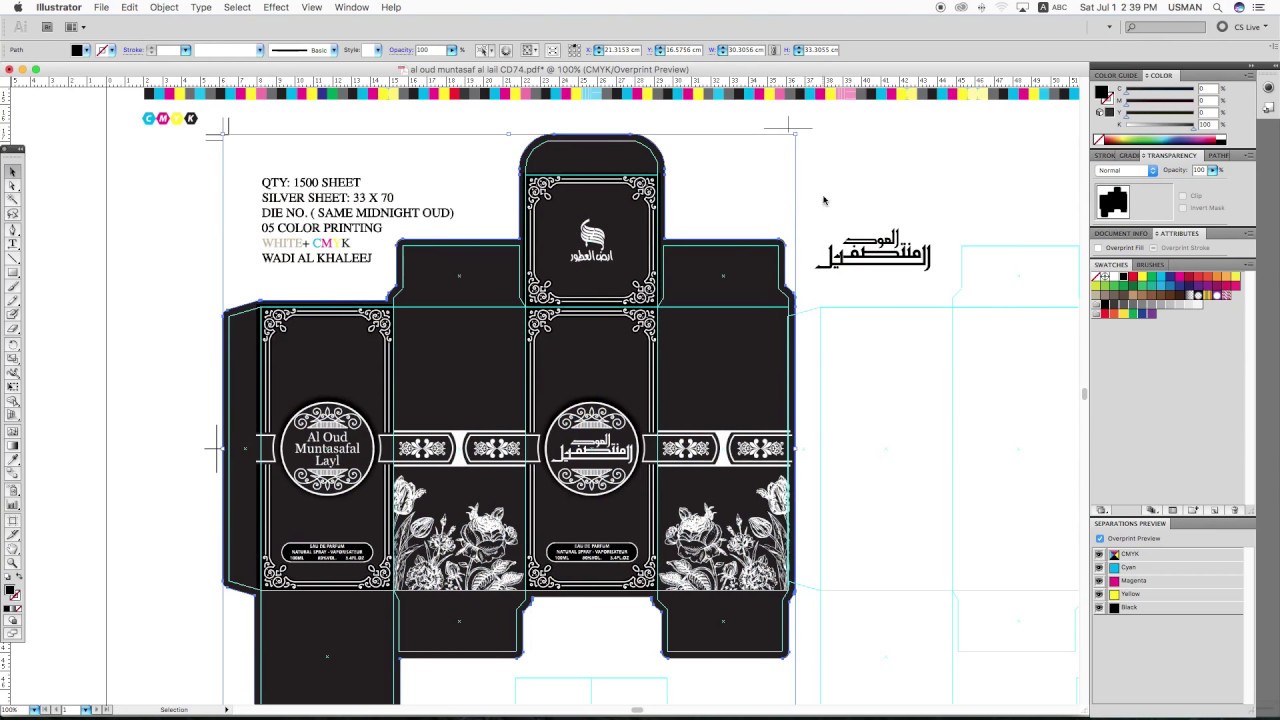Open the stroke color dropdown in control bar
Image resolution: width=1280 pixels, height=720 pixels.
point(113,50)
